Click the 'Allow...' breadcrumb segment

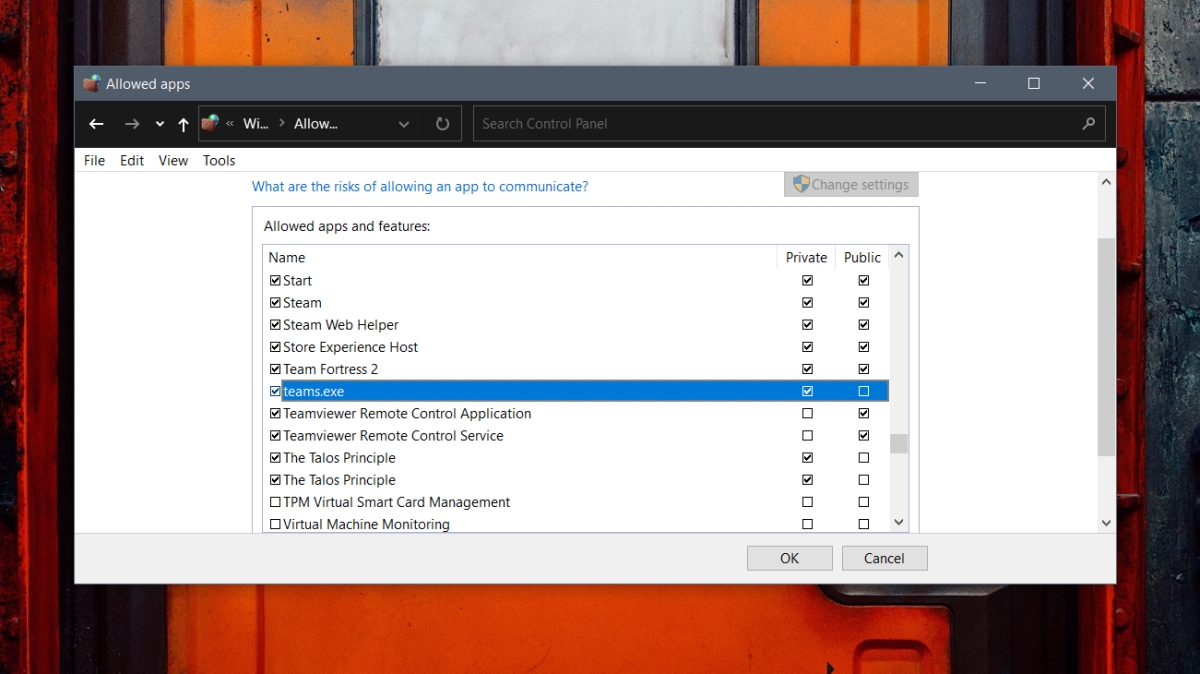[316, 124]
